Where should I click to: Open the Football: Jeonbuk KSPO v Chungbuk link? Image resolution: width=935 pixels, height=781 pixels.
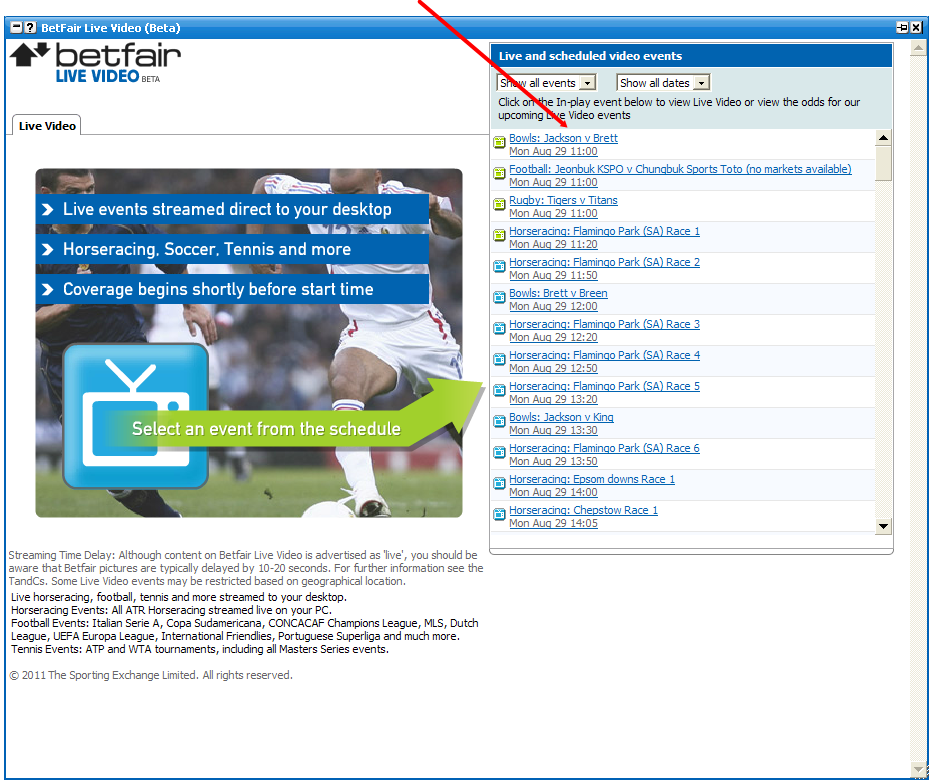(x=680, y=169)
